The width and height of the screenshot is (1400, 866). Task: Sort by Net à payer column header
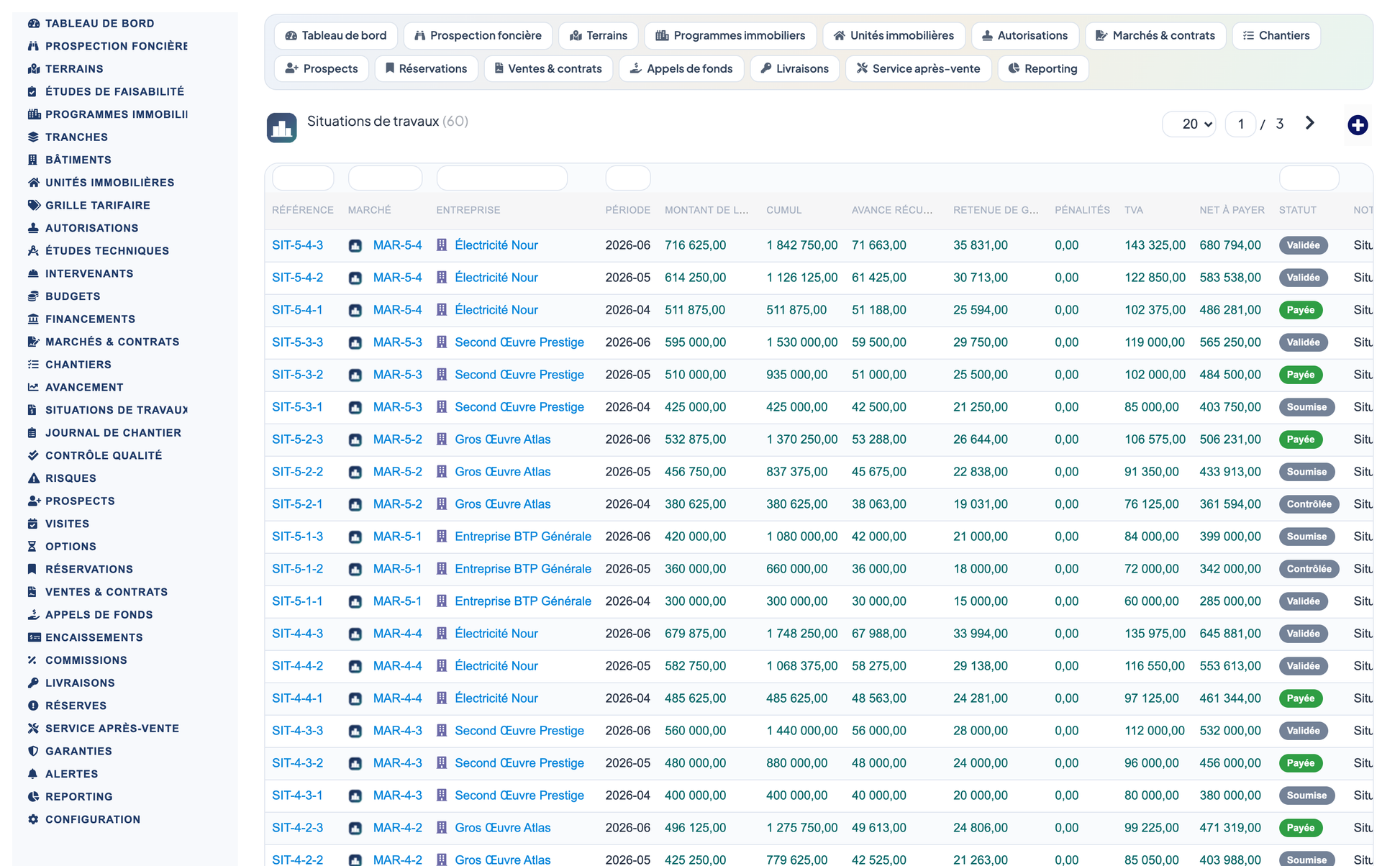pos(1232,210)
